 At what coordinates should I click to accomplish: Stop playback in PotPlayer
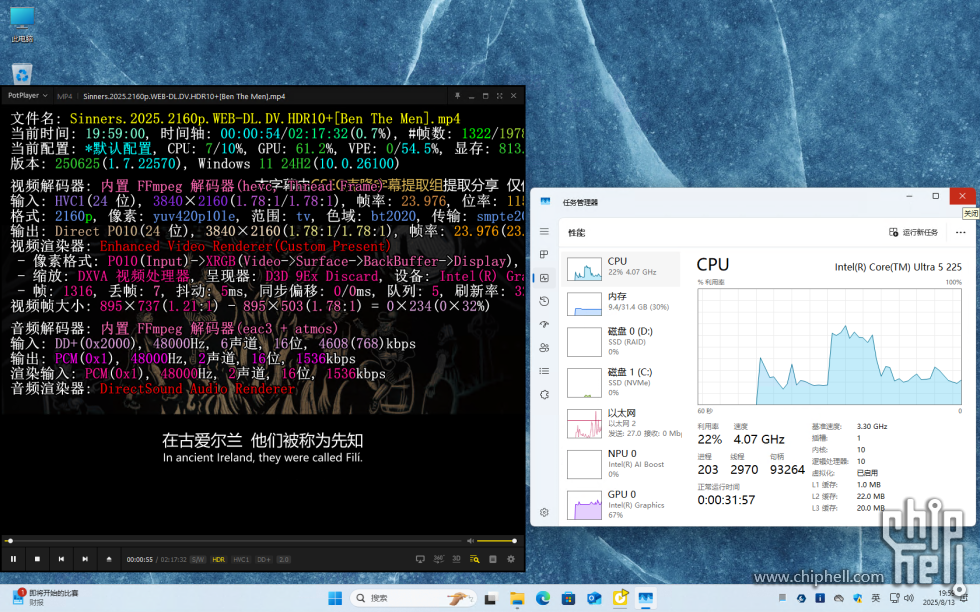37,559
